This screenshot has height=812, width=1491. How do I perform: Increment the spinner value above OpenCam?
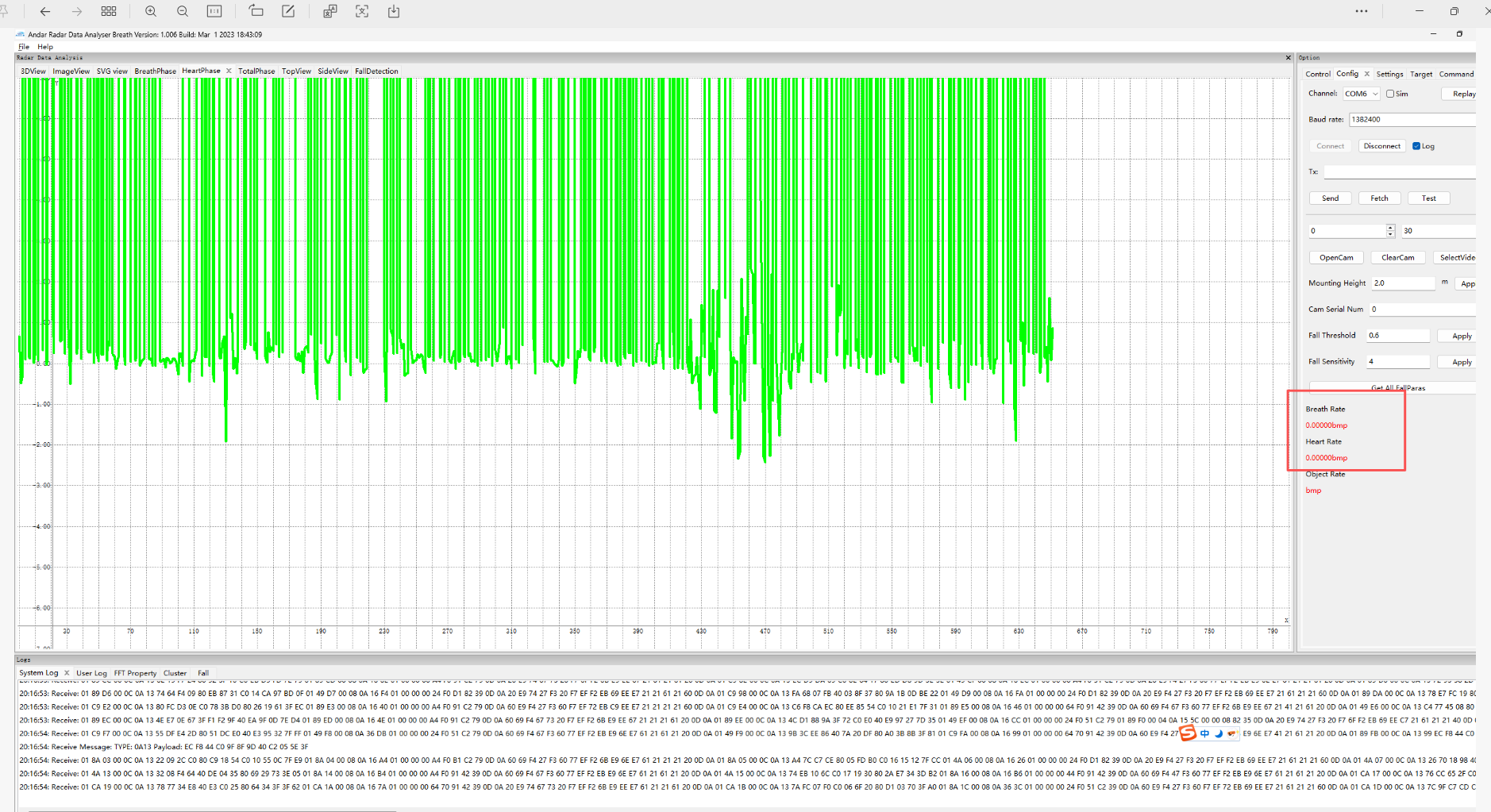pyautogui.click(x=1390, y=228)
